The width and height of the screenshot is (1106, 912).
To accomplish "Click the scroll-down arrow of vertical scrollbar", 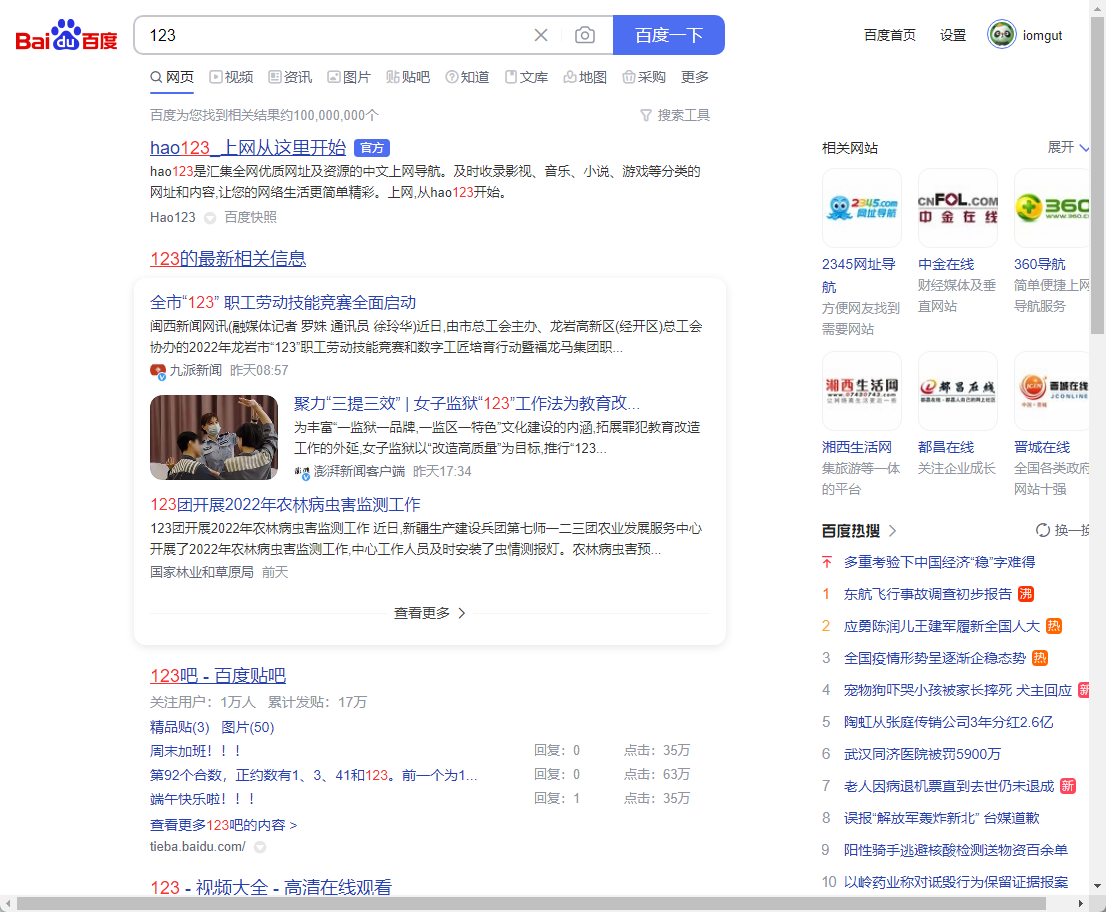I will 1098,887.
